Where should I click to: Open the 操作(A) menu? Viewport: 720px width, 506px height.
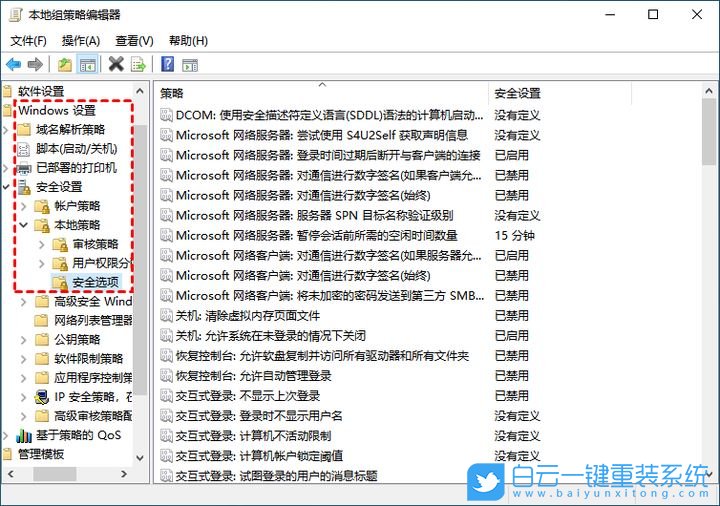(x=81, y=41)
